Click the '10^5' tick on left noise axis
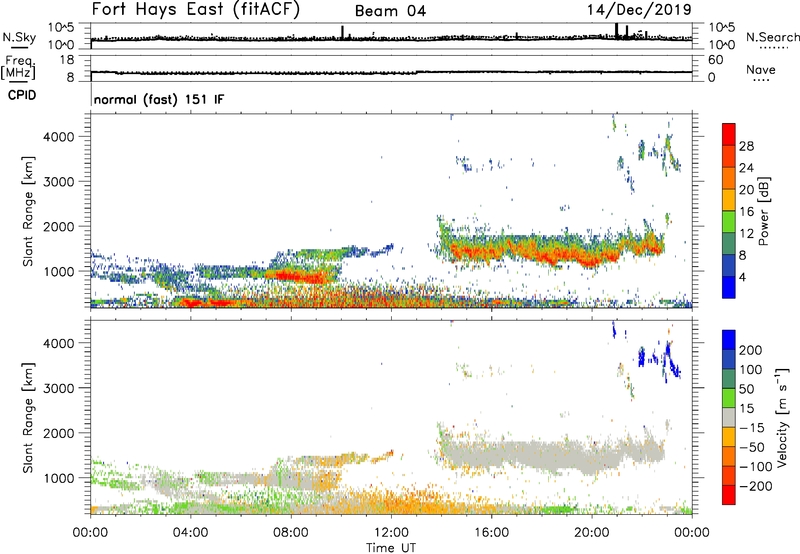The height and width of the screenshot is (554, 800). coord(61,27)
